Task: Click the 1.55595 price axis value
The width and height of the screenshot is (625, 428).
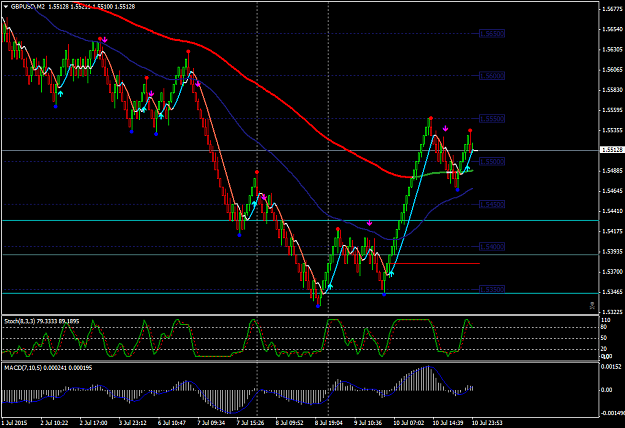Action: pyautogui.click(x=613, y=110)
